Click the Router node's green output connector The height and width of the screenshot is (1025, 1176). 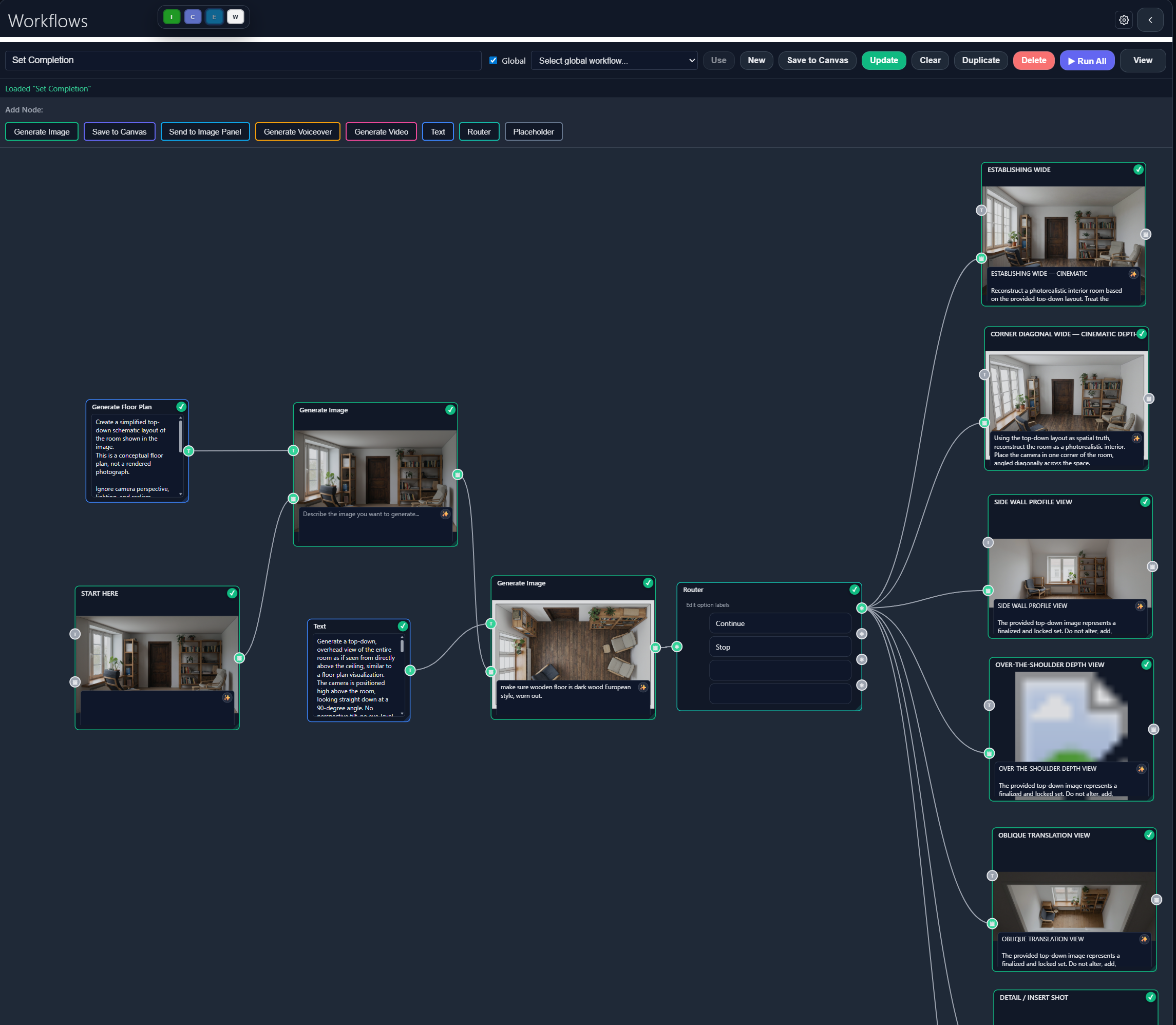[861, 608]
